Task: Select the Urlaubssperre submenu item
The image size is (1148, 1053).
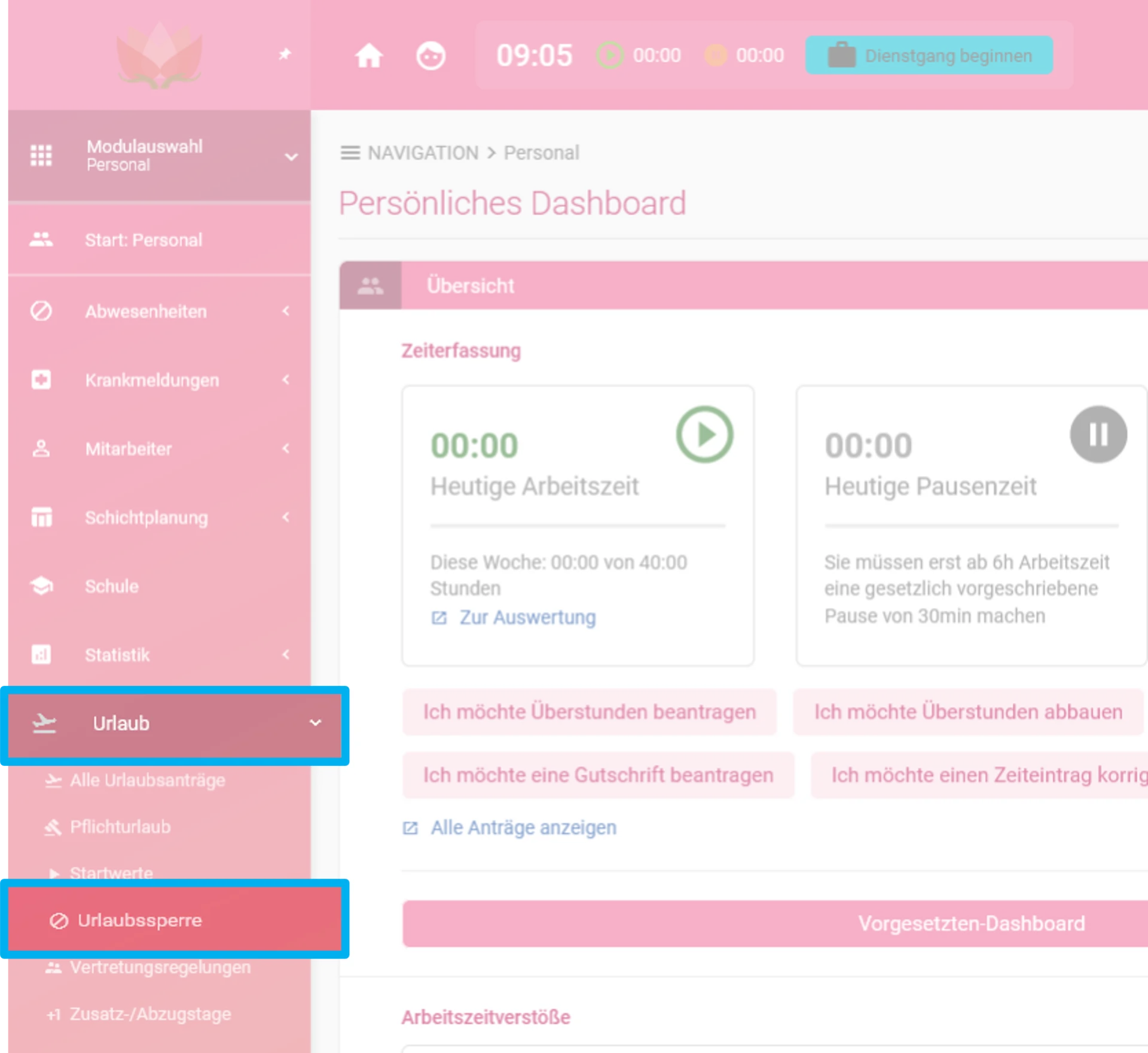Action: pyautogui.click(x=175, y=920)
